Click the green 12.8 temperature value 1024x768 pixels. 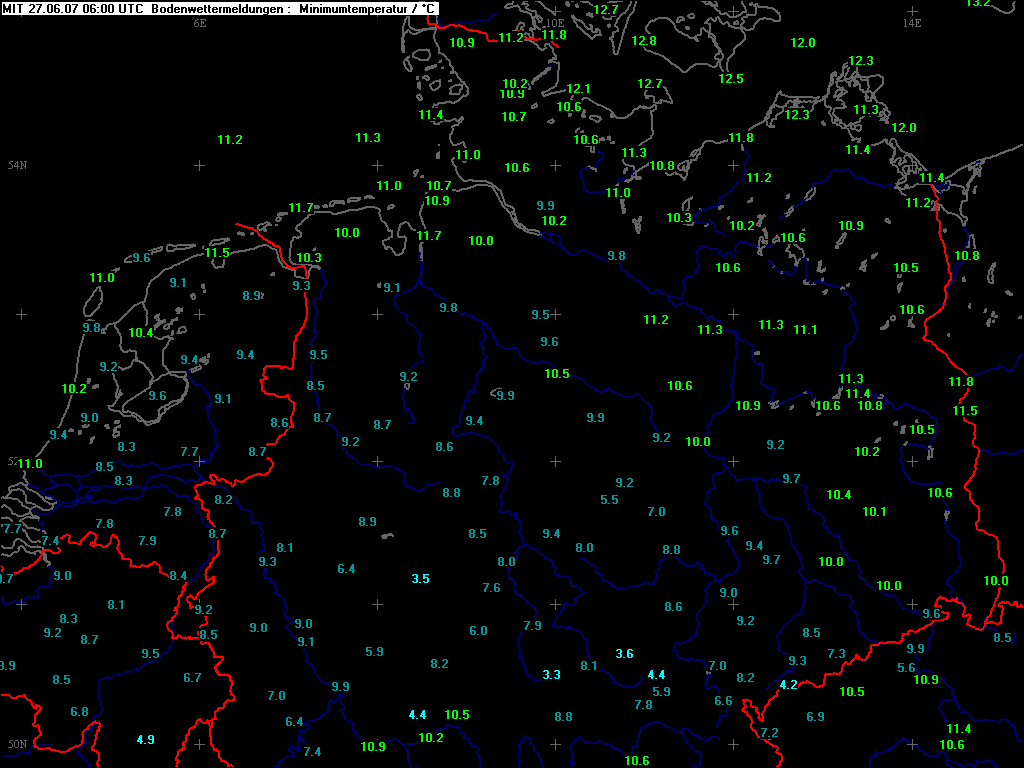click(x=644, y=41)
